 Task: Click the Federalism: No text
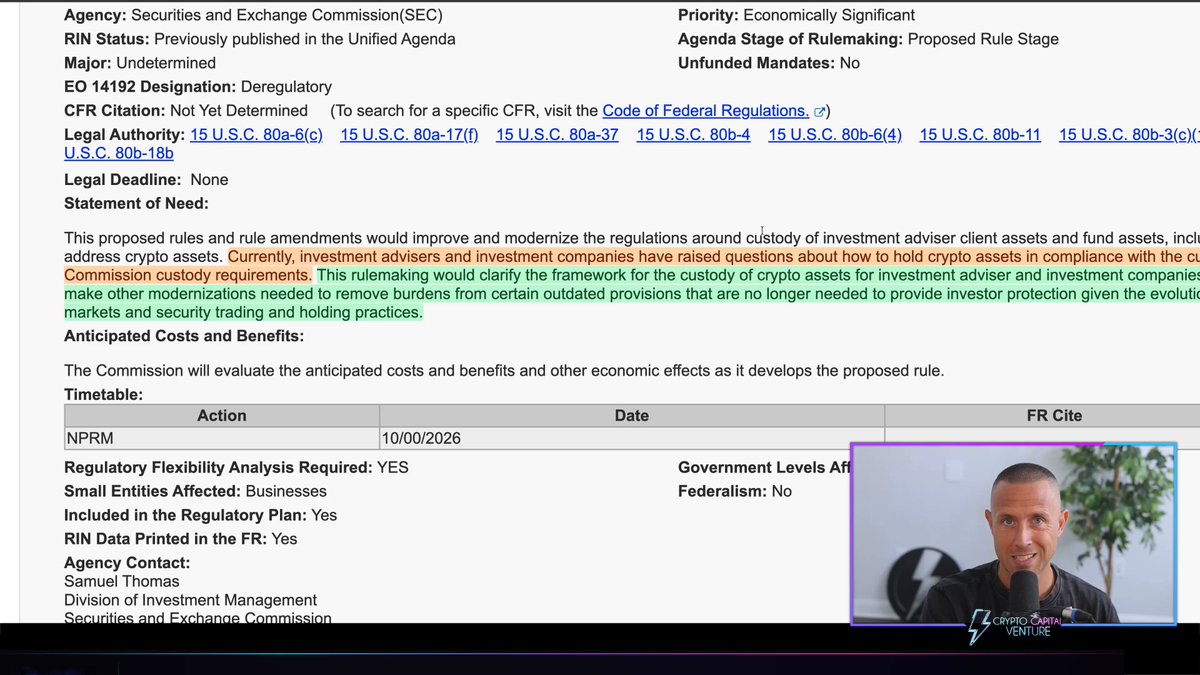pos(735,491)
